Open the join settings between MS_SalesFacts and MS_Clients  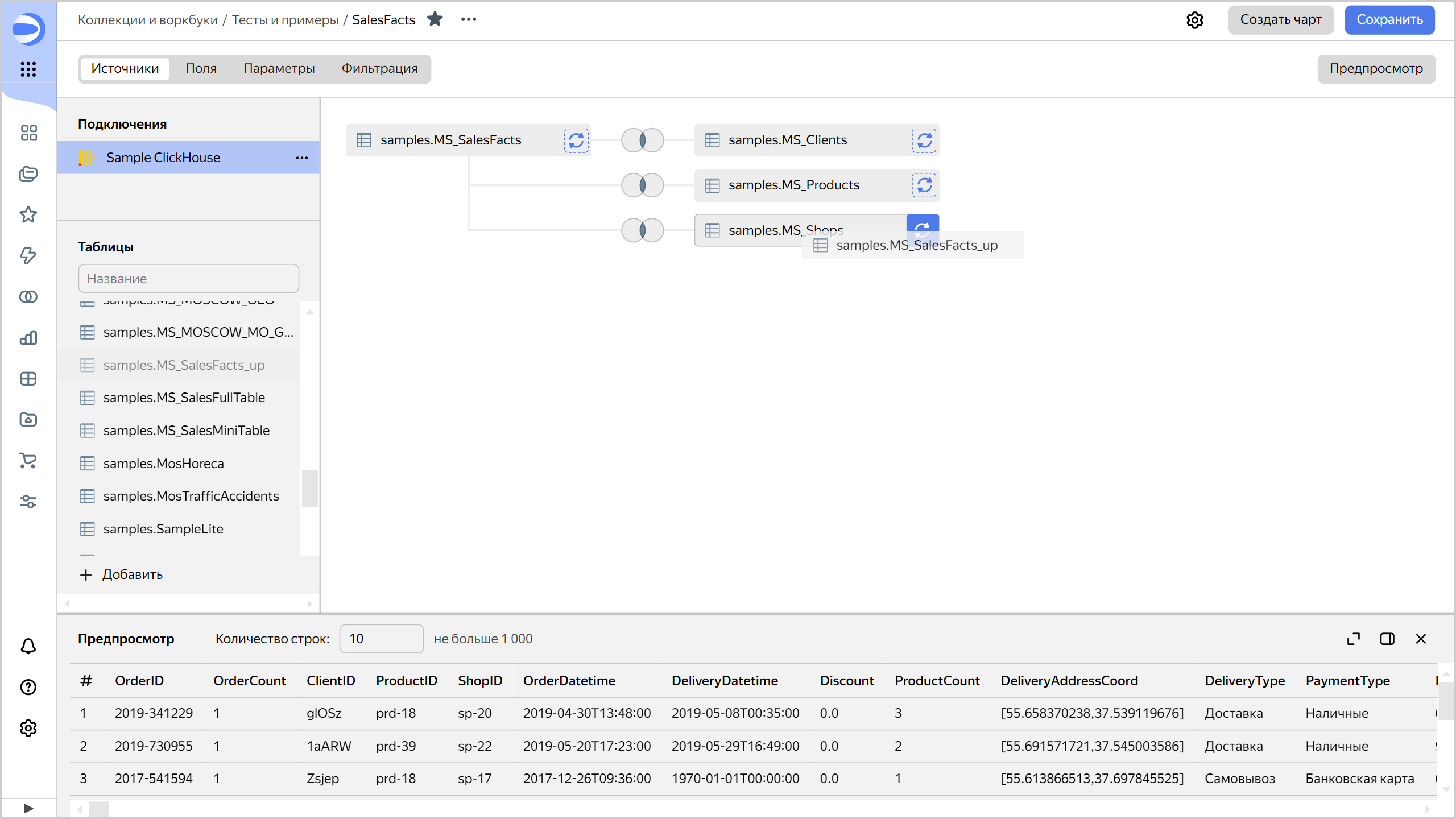point(642,140)
